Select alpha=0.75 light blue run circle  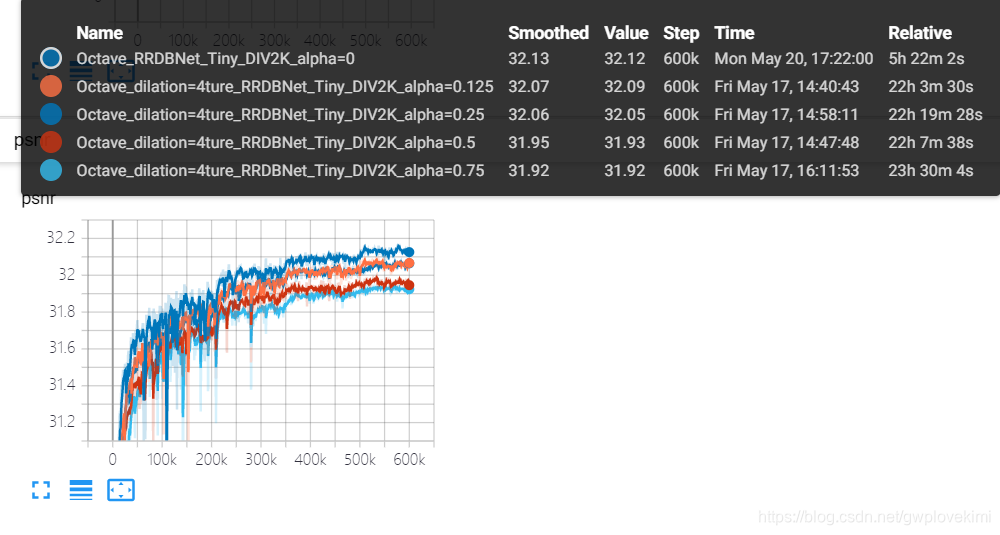tap(51, 170)
